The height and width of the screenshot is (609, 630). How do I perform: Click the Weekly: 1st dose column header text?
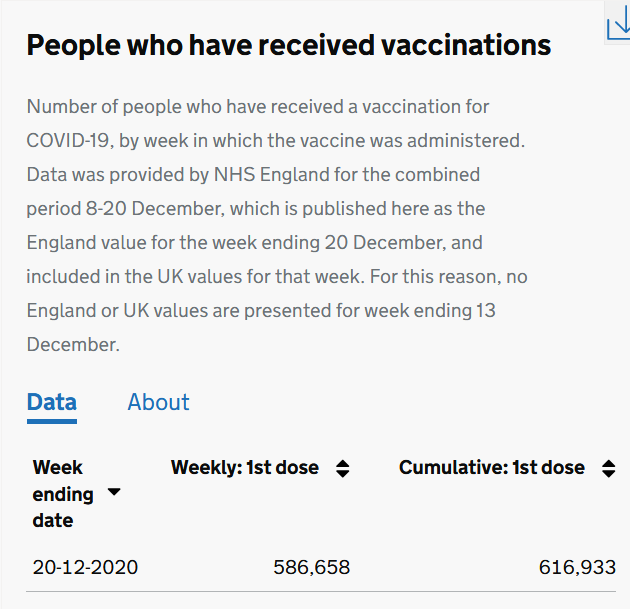pos(245,467)
